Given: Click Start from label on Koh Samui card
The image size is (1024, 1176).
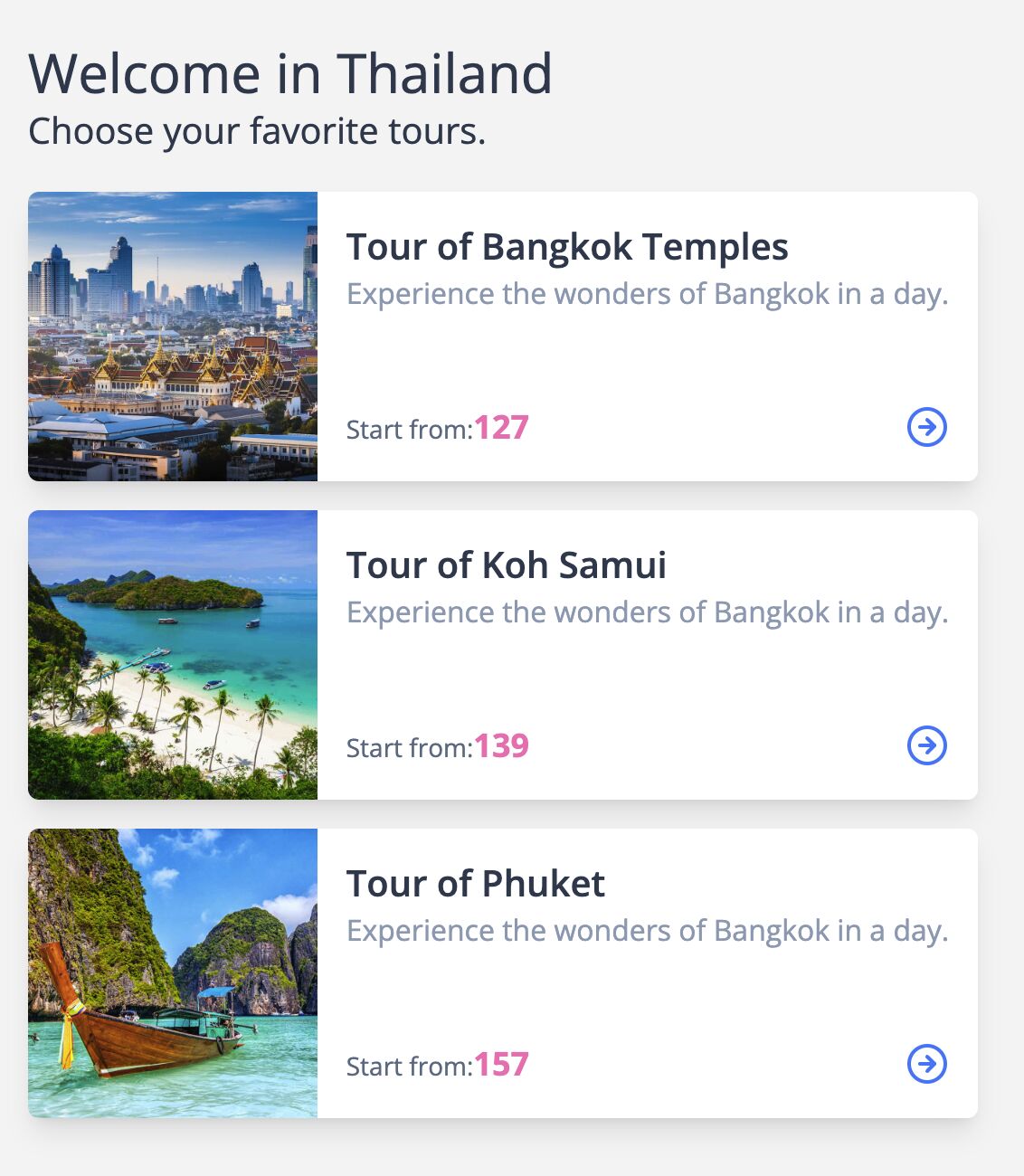Looking at the screenshot, I should point(410,748).
